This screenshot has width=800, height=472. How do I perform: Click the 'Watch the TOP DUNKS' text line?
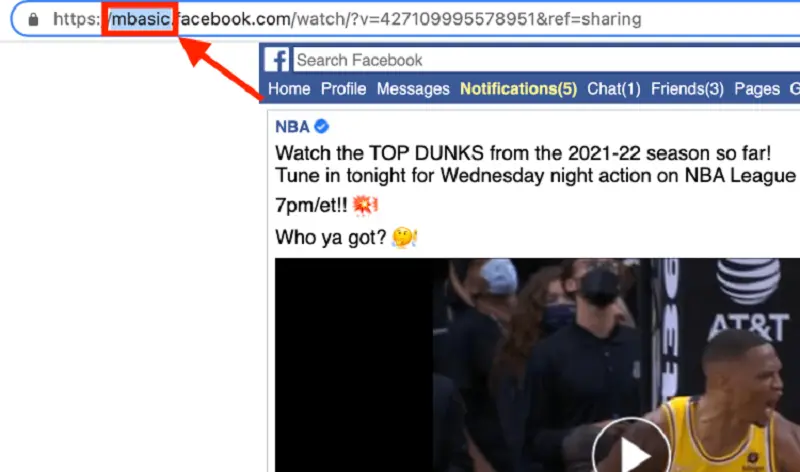[523, 153]
